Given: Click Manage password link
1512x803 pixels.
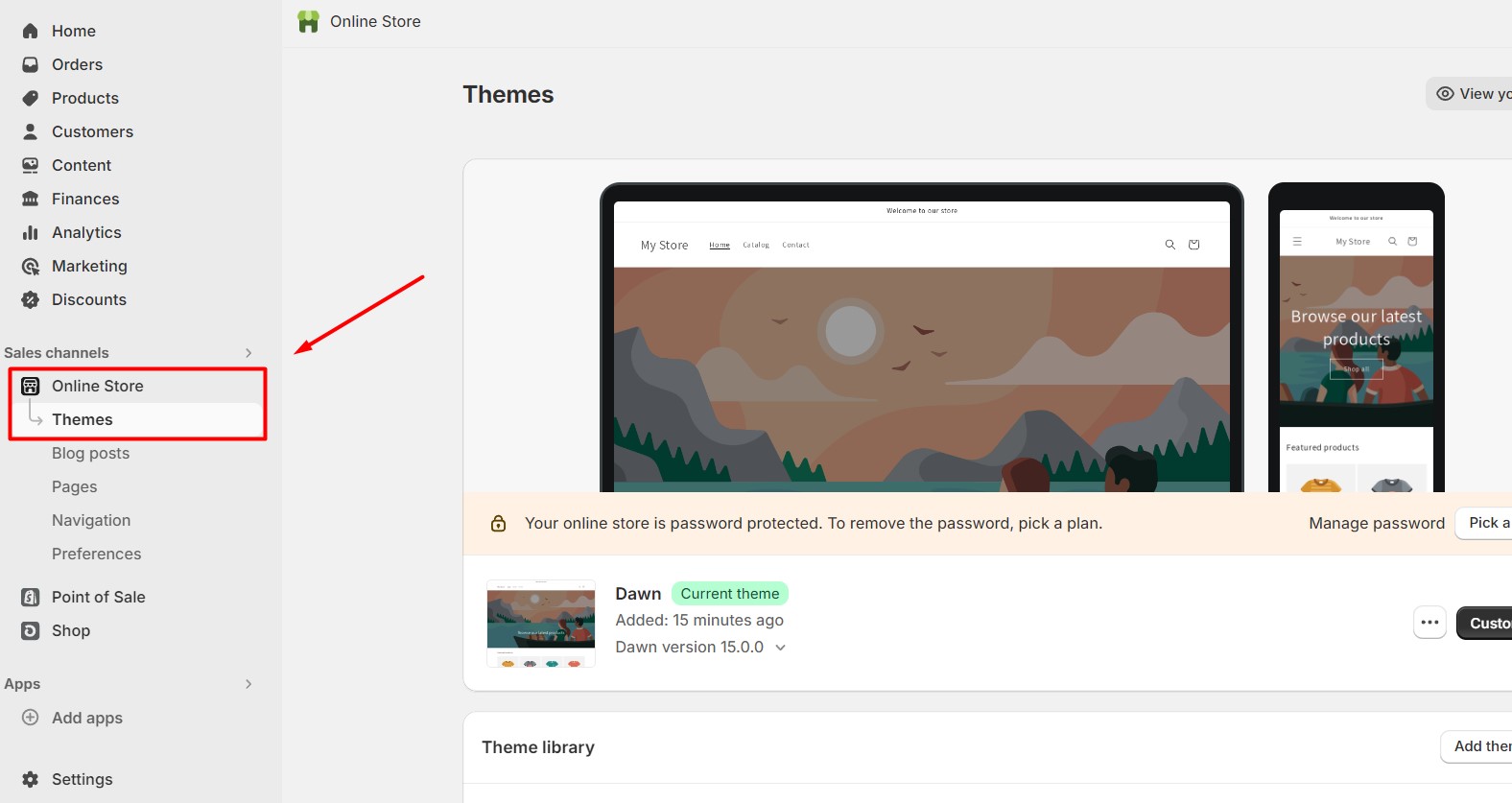Looking at the screenshot, I should (1377, 523).
